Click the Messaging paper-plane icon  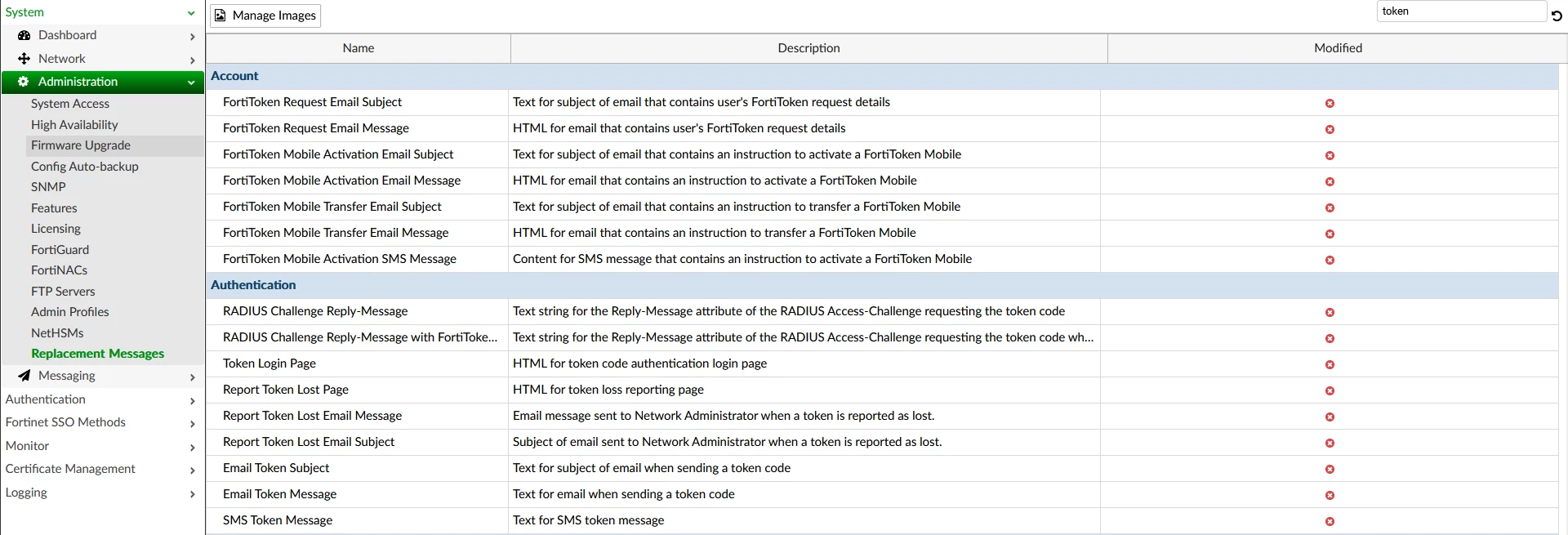click(24, 376)
